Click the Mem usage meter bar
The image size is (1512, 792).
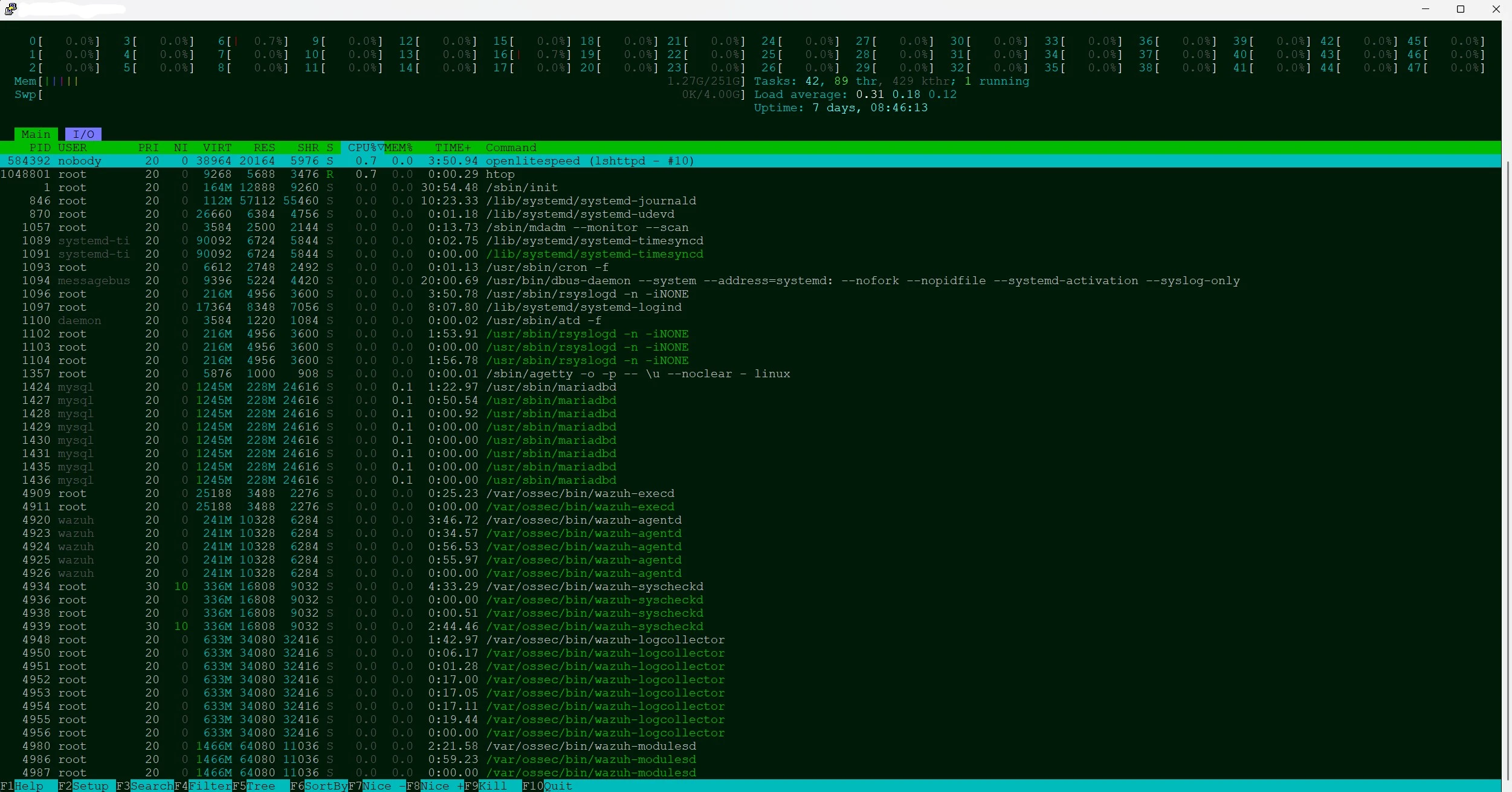click(x=380, y=81)
